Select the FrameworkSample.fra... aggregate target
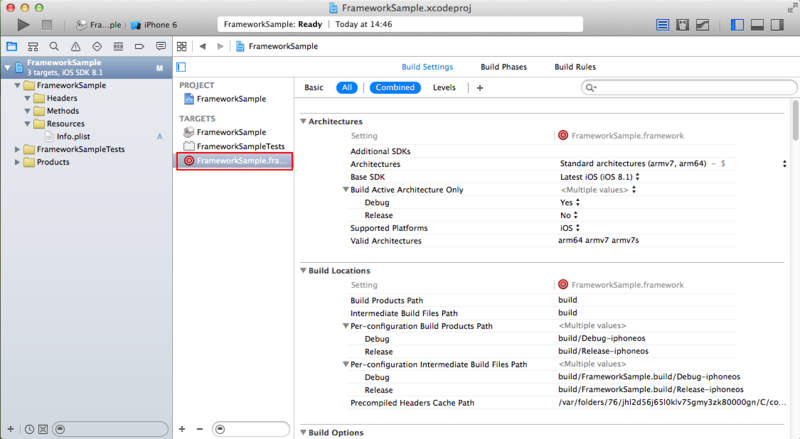 click(x=235, y=161)
